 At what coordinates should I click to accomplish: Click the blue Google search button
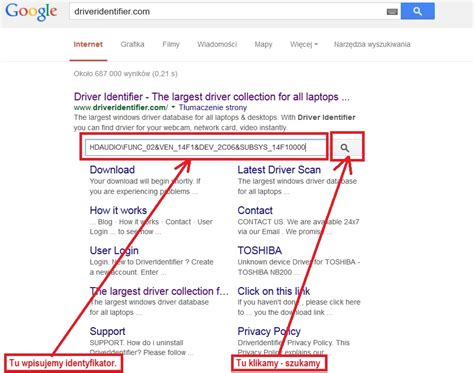click(x=417, y=11)
